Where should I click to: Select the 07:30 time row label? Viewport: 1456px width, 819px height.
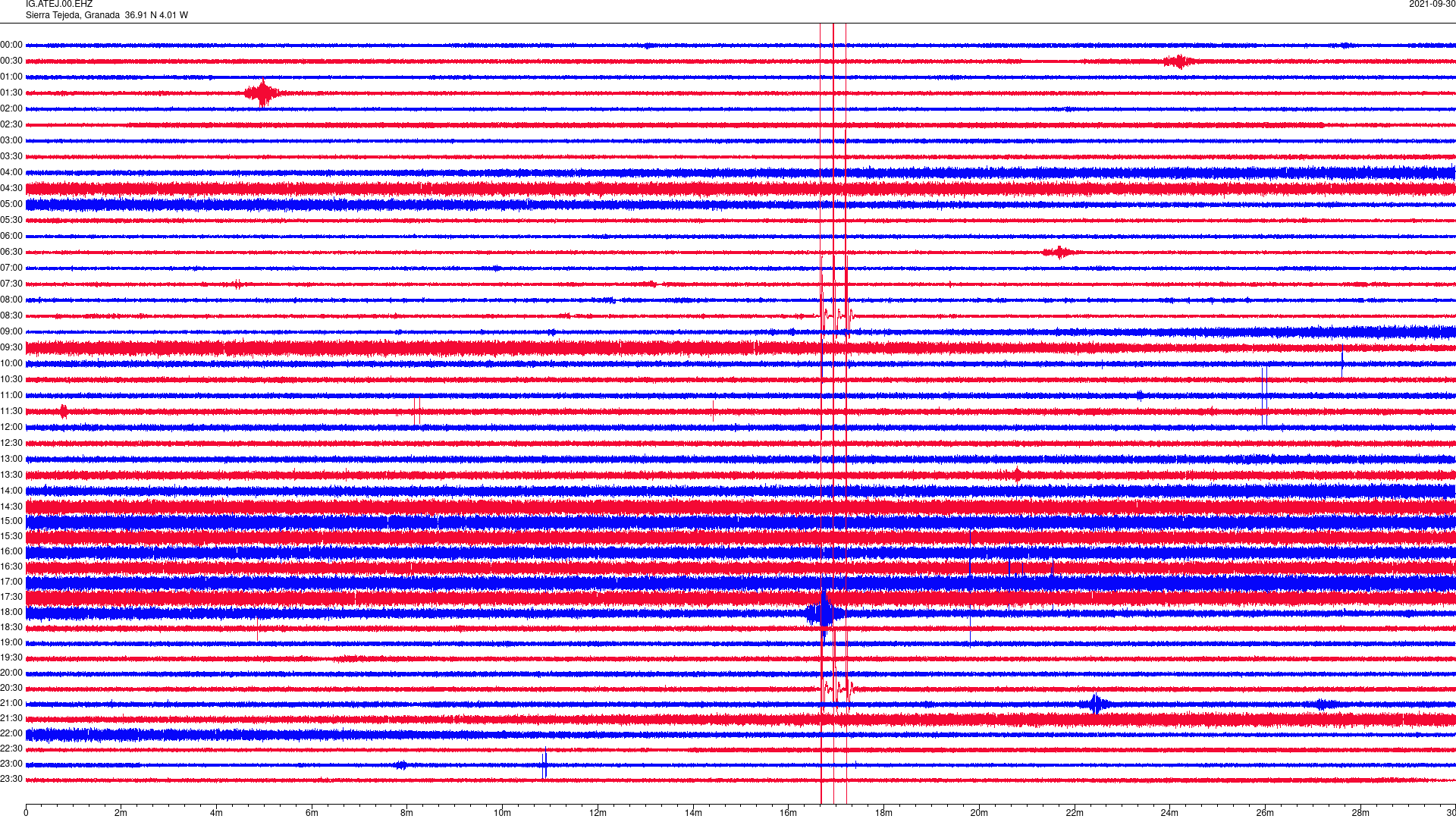click(11, 284)
